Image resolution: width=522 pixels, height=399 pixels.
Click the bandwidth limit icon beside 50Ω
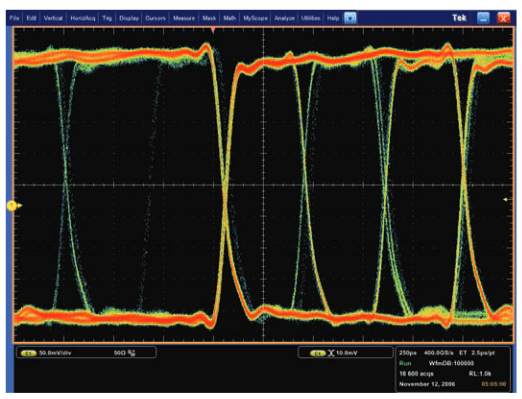click(x=132, y=353)
